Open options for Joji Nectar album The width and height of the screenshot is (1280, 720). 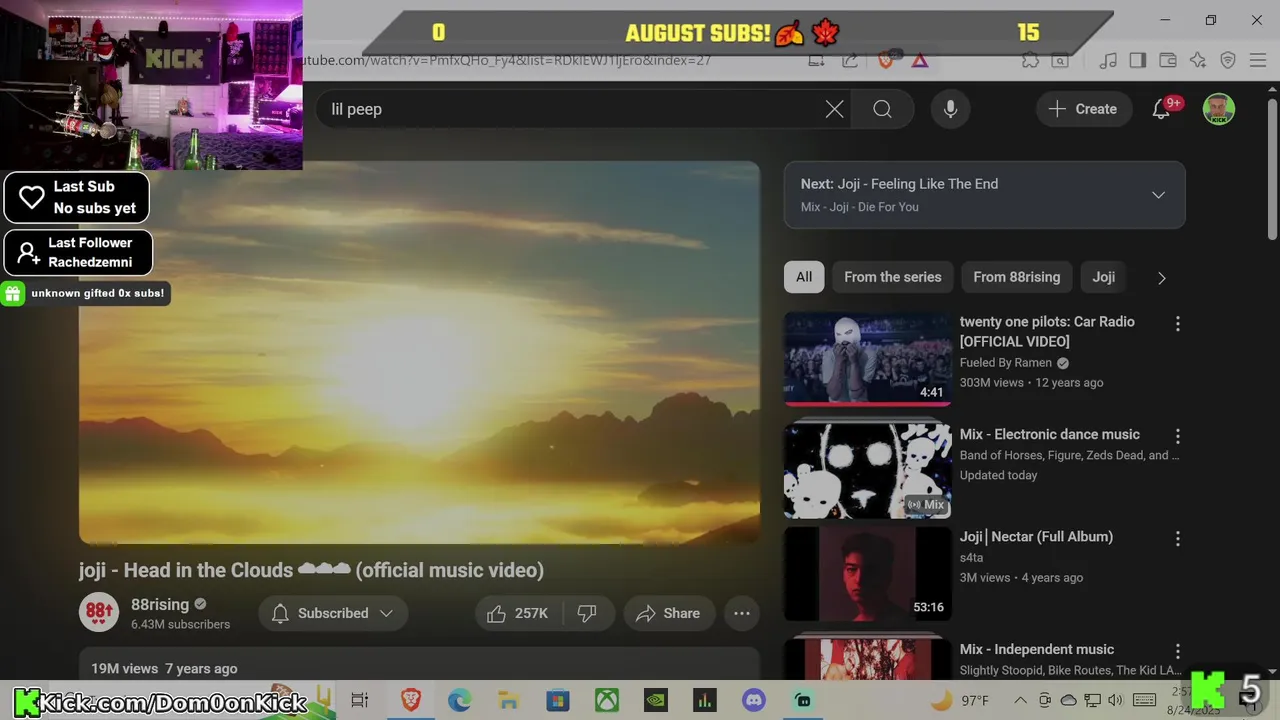click(1177, 538)
